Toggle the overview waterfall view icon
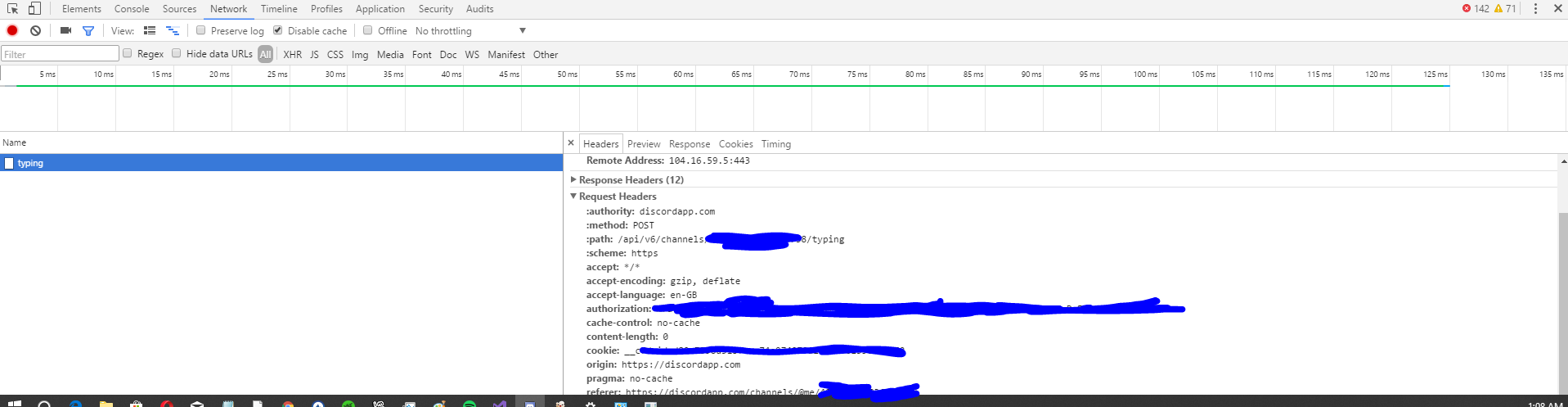This screenshot has height=407, width=1568. (x=173, y=30)
